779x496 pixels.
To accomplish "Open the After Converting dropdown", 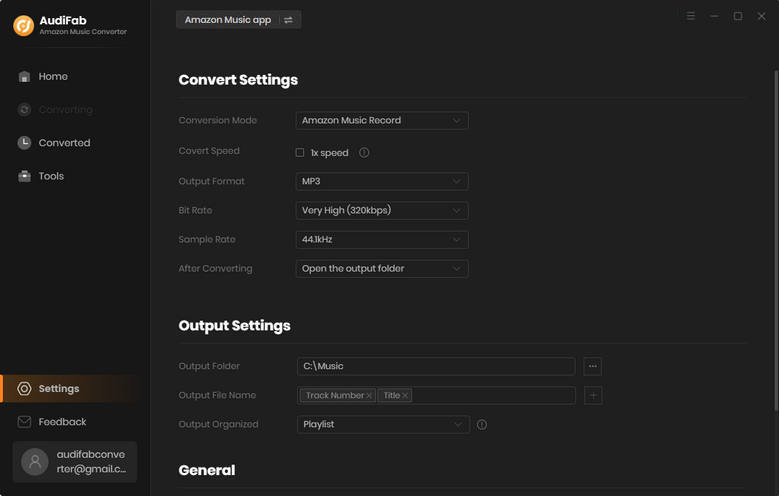I will pos(382,268).
